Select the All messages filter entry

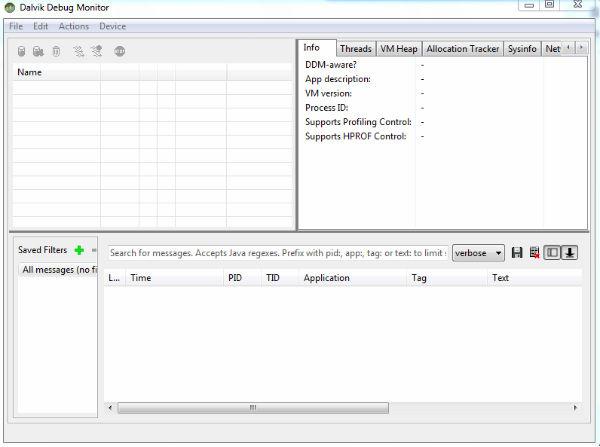(x=57, y=270)
